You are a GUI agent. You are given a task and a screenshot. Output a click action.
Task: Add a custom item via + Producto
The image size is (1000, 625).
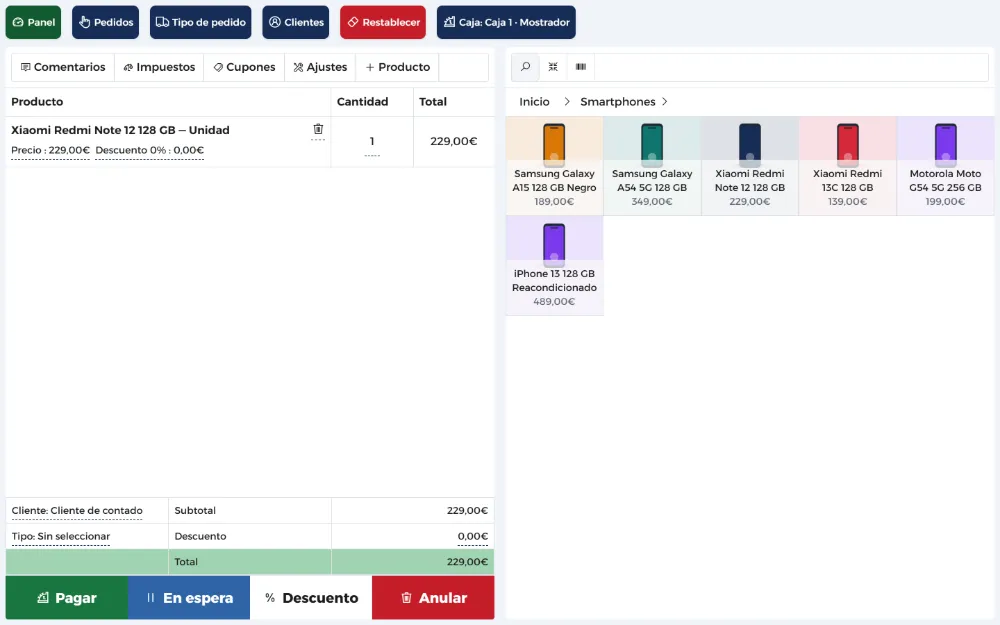coord(397,67)
